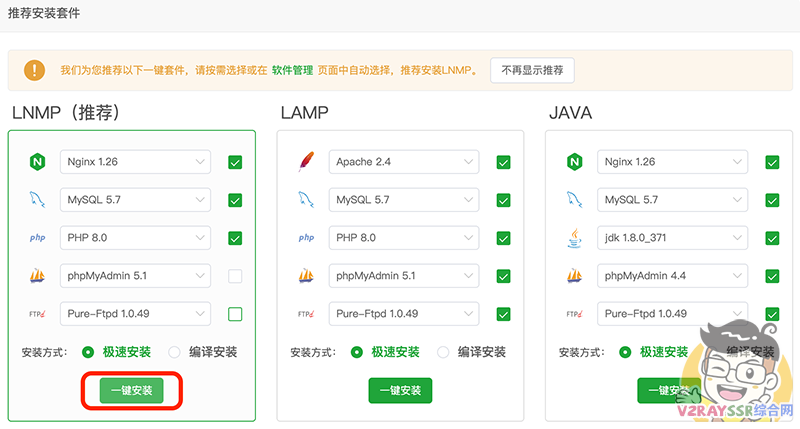
Task: Select 编译安装 radio in LNMP panel
Action: 175,352
